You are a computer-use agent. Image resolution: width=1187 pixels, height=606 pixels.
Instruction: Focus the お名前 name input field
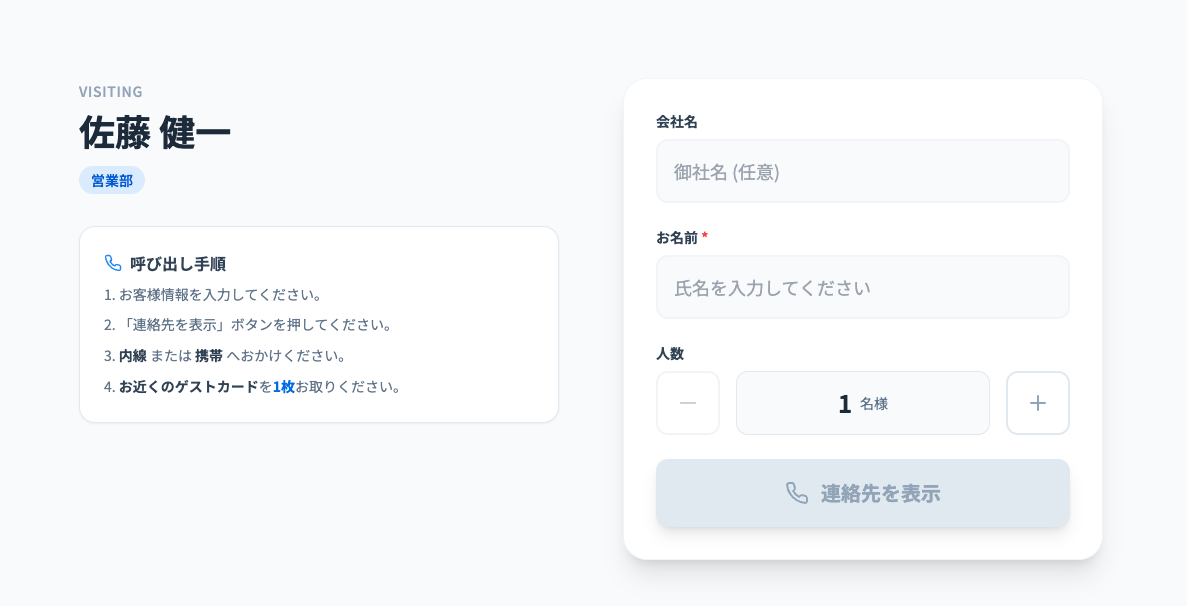pos(862,288)
